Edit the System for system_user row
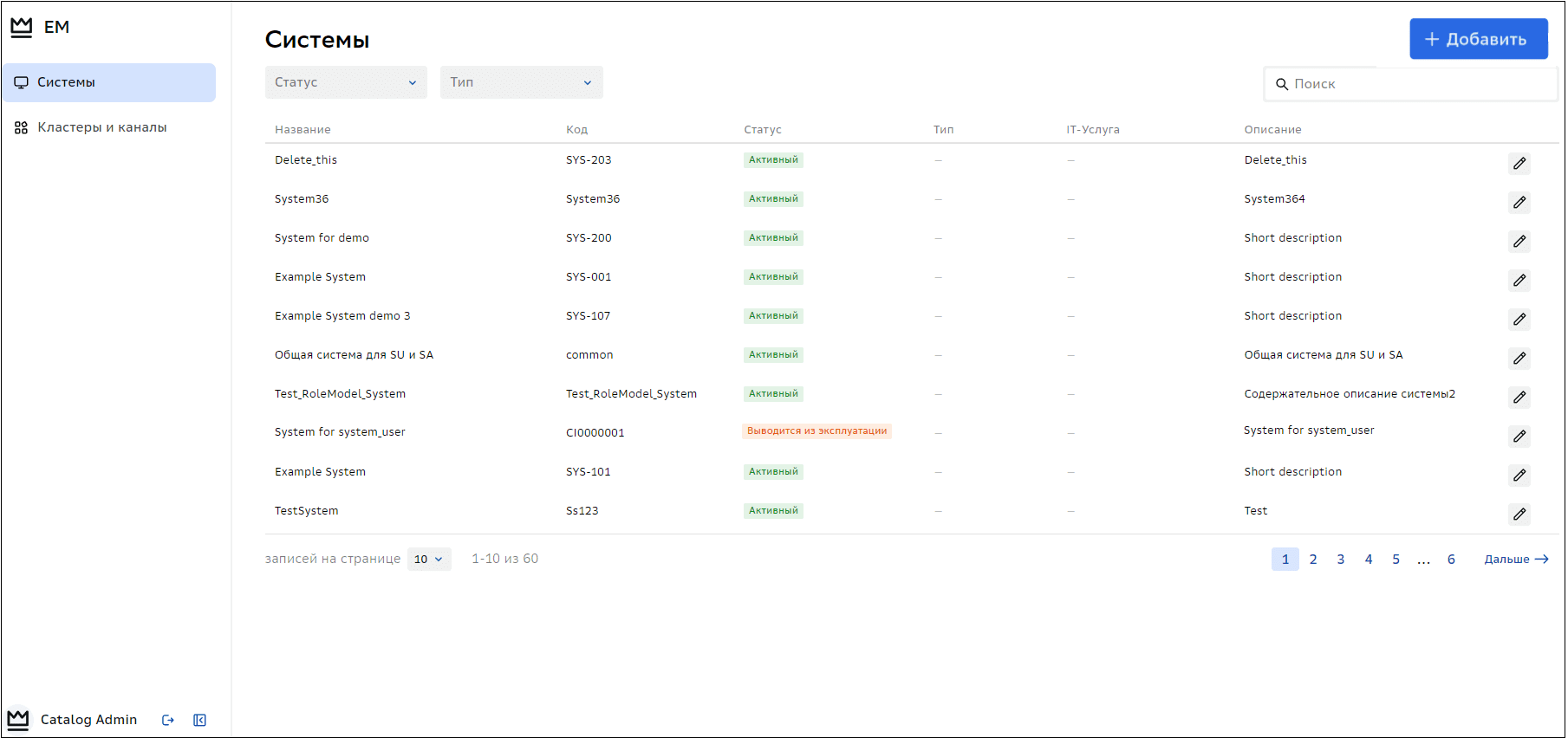The width and height of the screenshot is (1568, 738). coord(1519,437)
